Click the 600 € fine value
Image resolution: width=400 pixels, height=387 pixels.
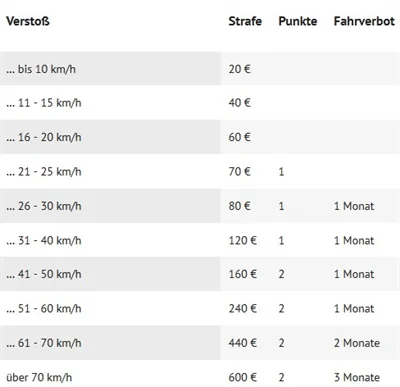point(243,377)
